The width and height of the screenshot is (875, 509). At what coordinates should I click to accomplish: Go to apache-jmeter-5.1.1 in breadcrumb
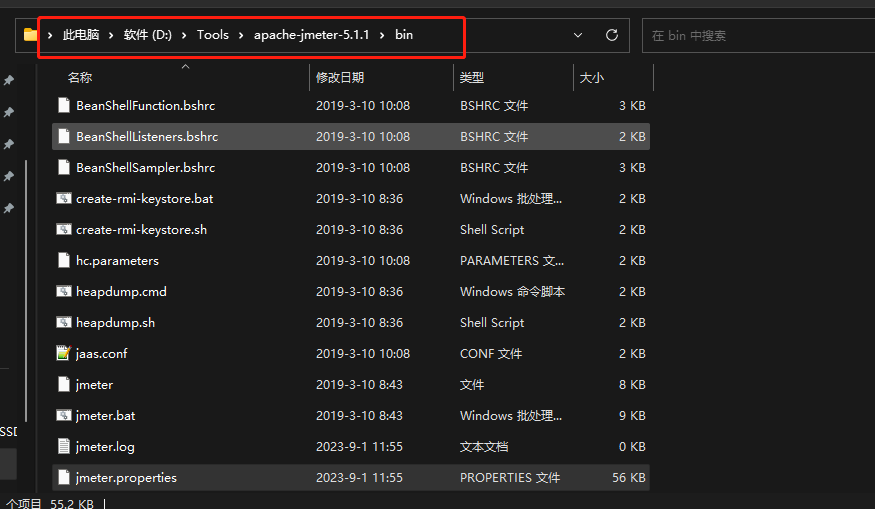point(311,35)
